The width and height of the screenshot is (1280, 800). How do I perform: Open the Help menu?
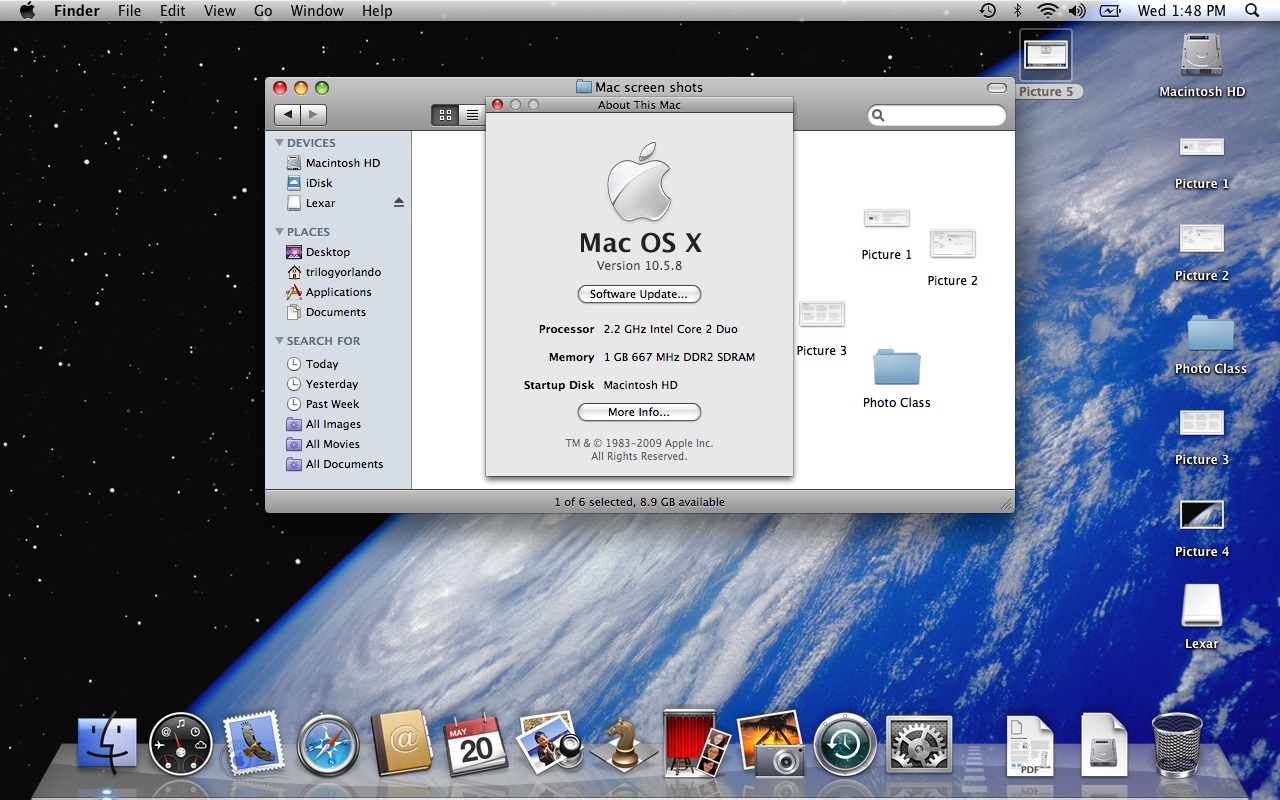point(377,11)
